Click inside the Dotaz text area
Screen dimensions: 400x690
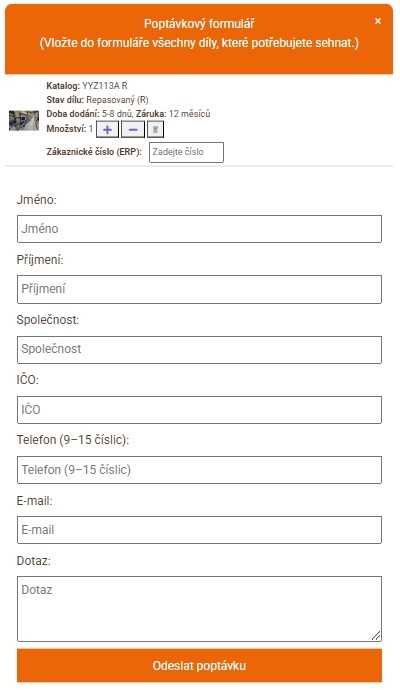[199, 609]
